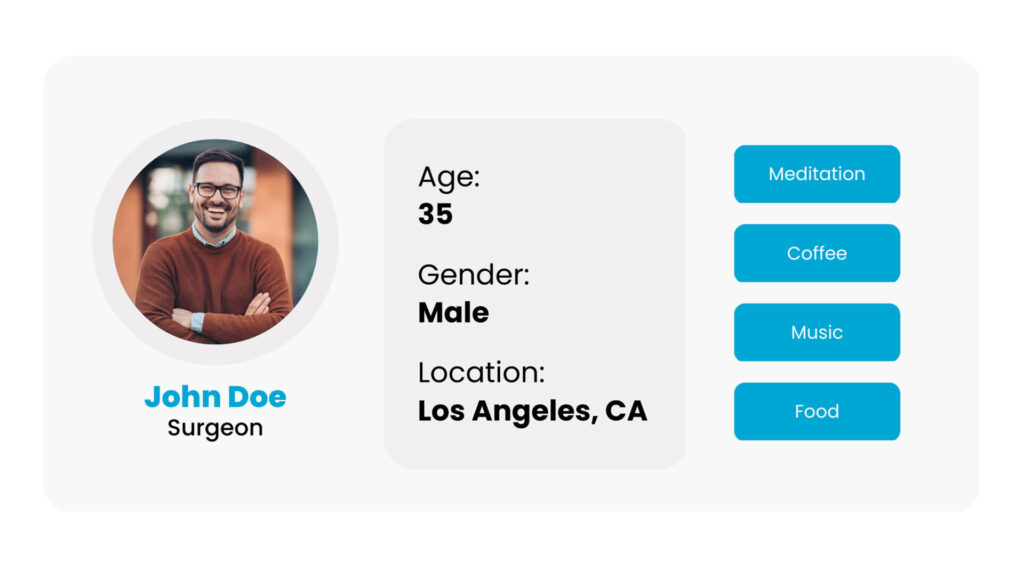Select the Coffee interest tag
The height and width of the screenshot is (569, 1024).
coord(816,253)
